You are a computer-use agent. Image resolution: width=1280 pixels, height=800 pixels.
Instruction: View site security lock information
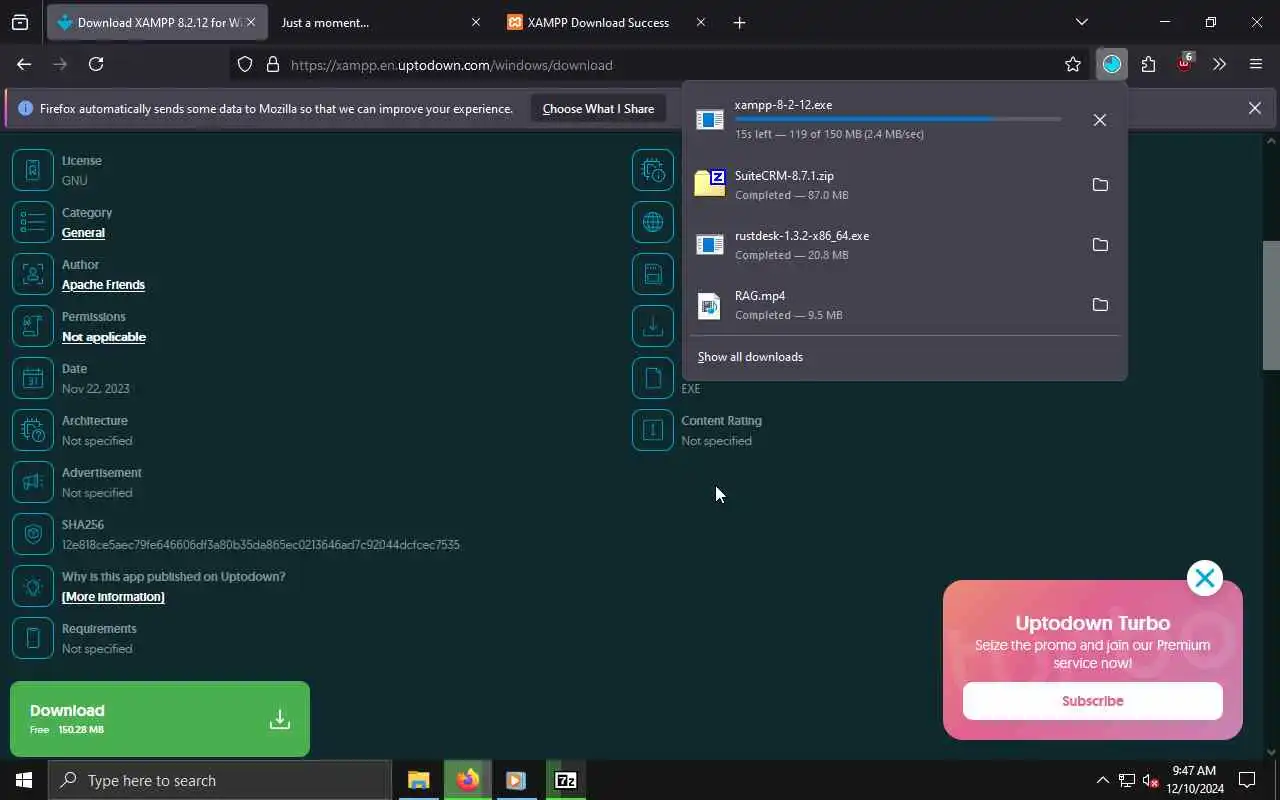click(x=272, y=65)
